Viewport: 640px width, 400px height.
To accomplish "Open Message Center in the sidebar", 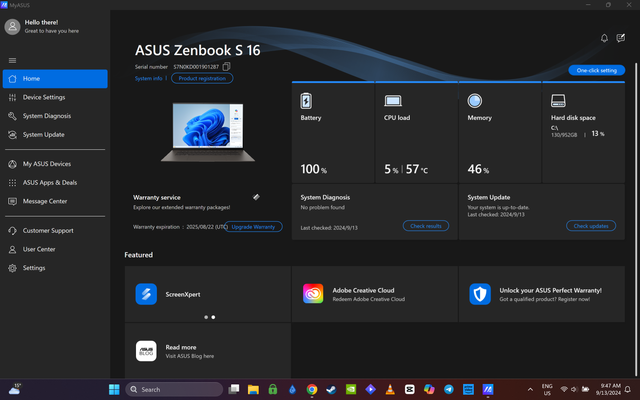I will pyautogui.click(x=55, y=201).
